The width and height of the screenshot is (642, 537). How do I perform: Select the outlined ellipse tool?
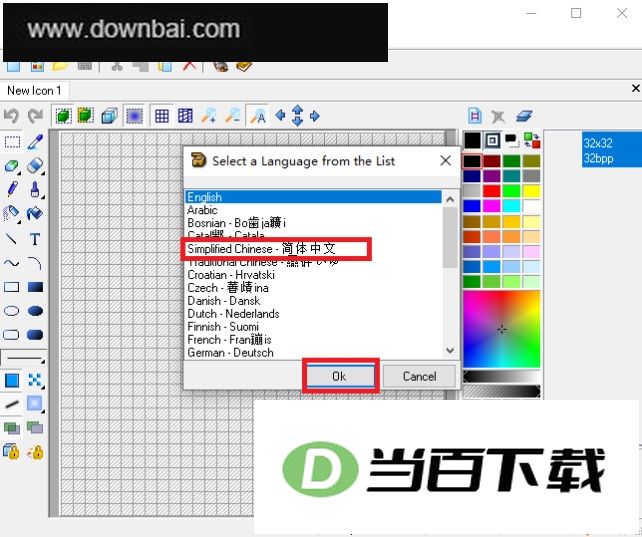pos(12,311)
